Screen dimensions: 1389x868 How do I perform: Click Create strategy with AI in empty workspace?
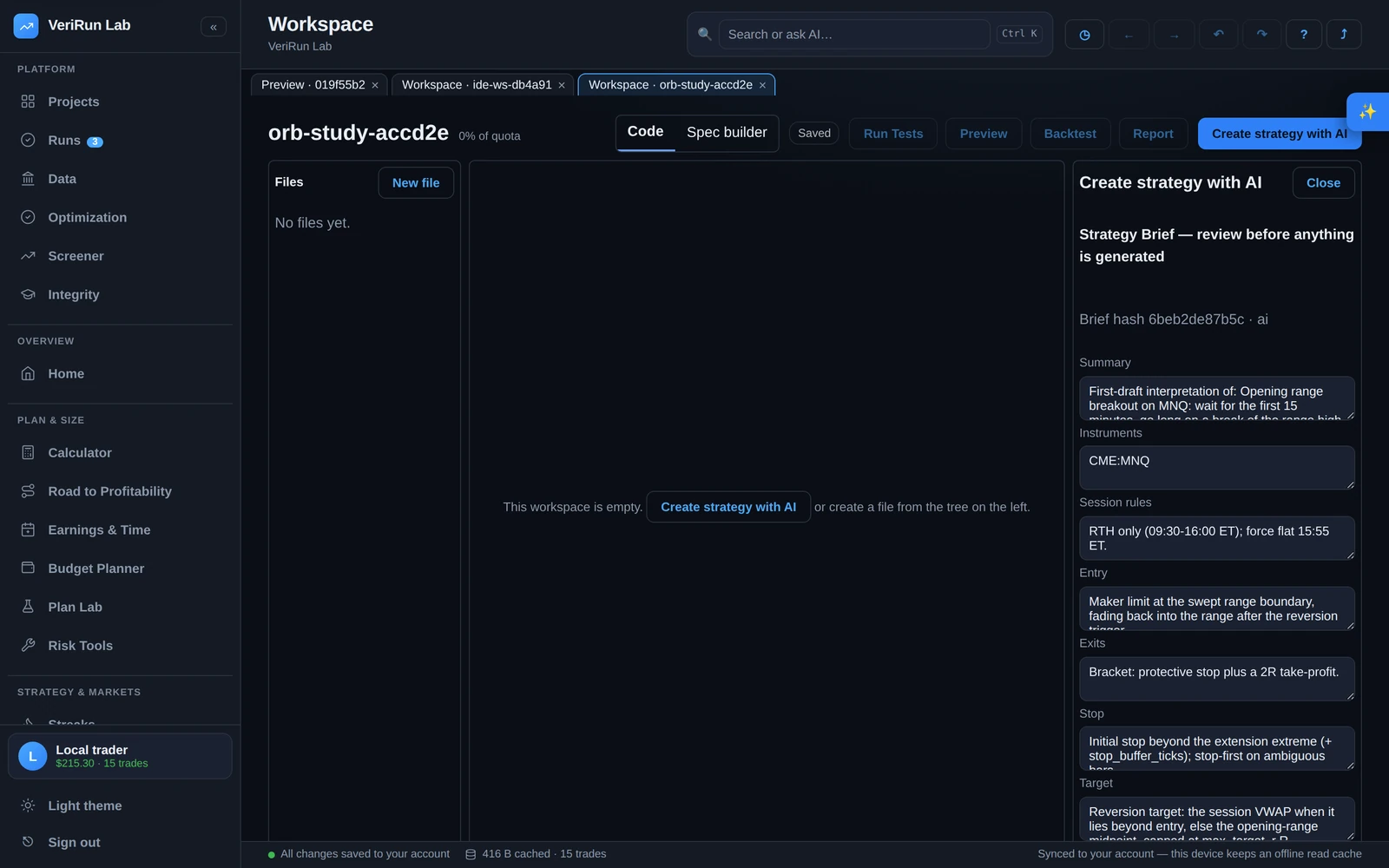[728, 507]
